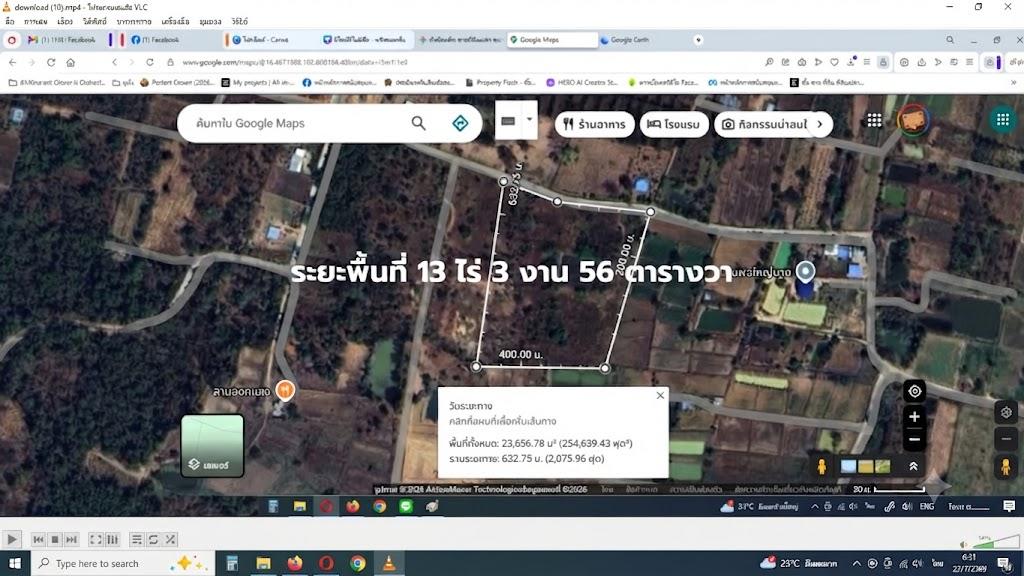Open the Google account profile avatar
1024x576 pixels.
point(913,121)
